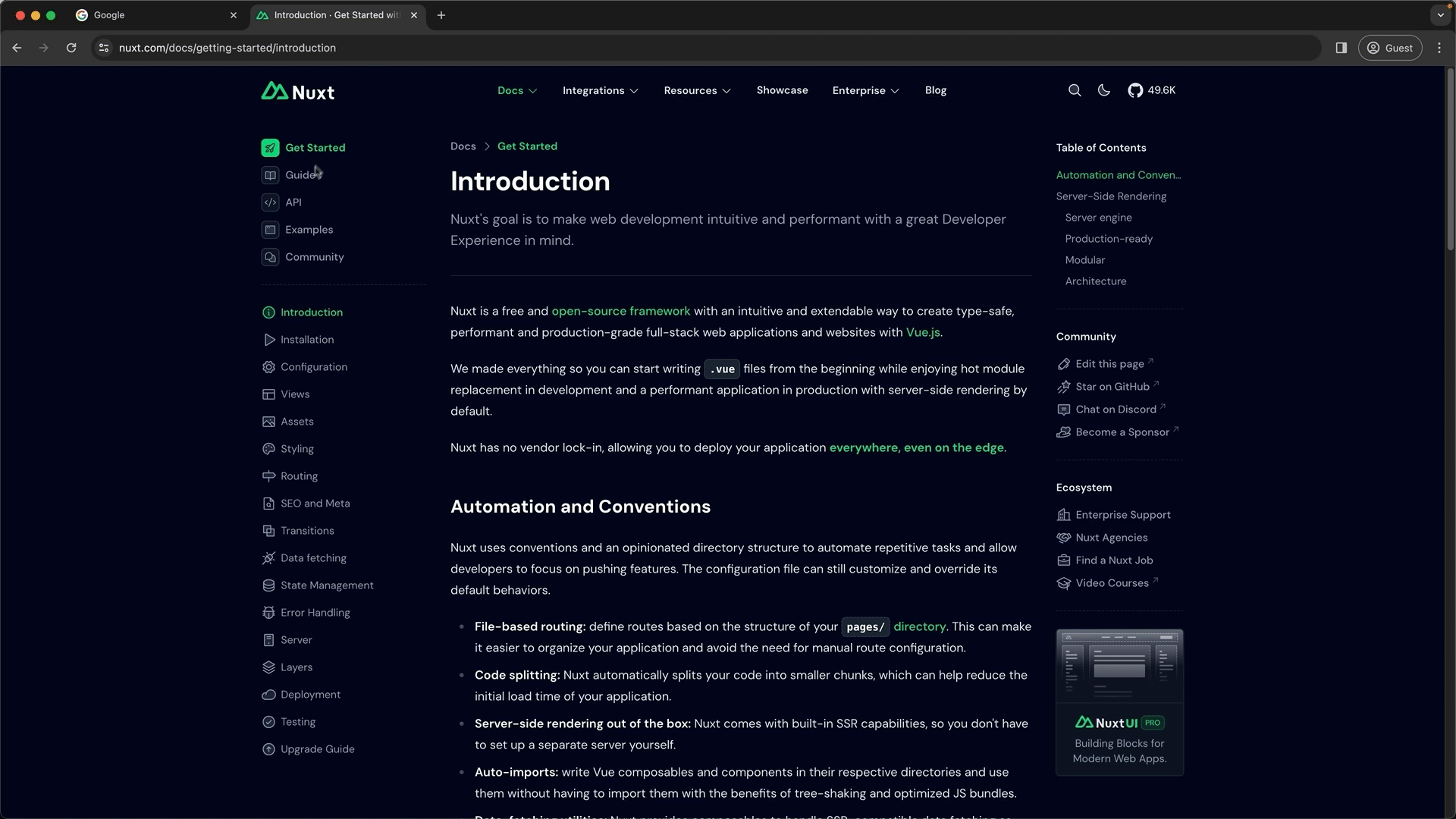Open the site search magnifier icon
This screenshot has width=1456, height=819.
pyautogui.click(x=1075, y=90)
